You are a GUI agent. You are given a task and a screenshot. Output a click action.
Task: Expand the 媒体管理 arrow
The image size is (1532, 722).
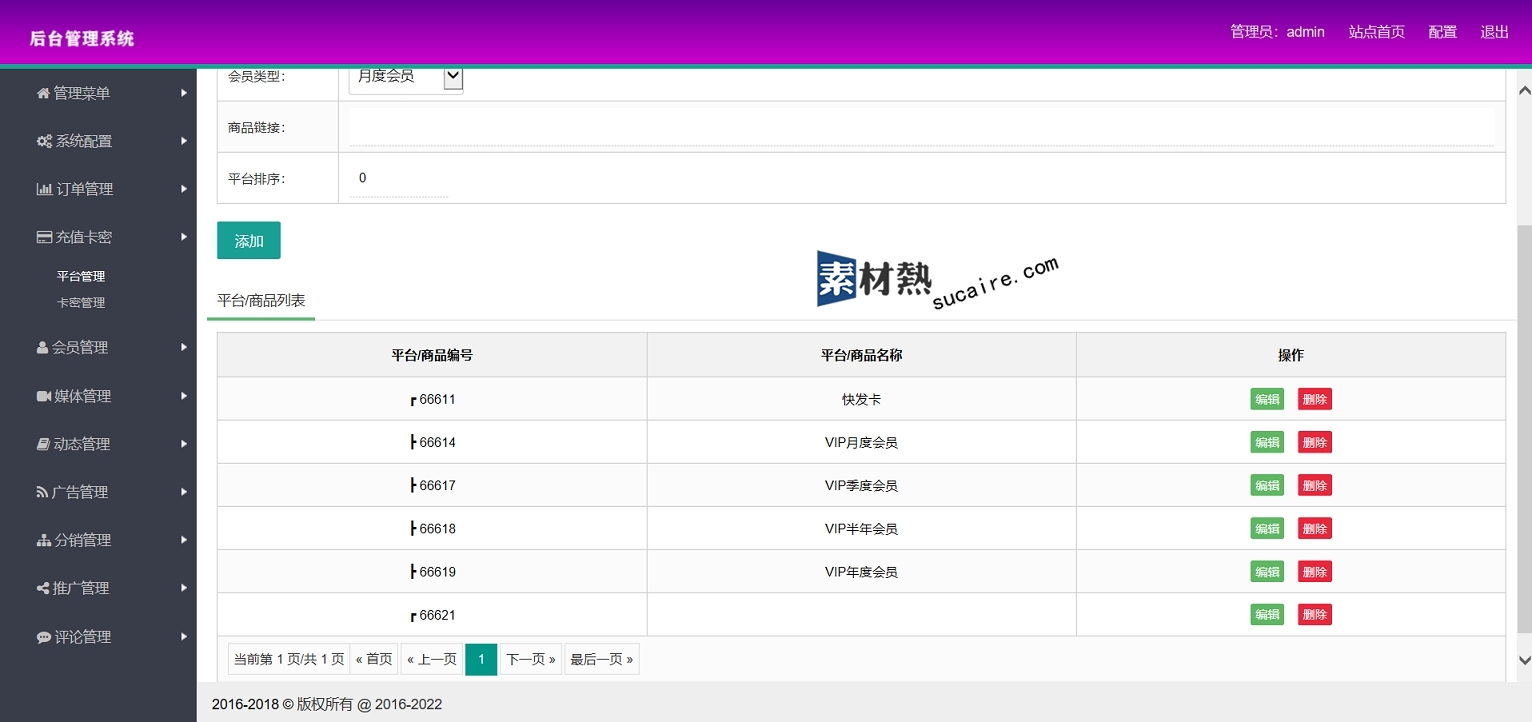pos(184,396)
